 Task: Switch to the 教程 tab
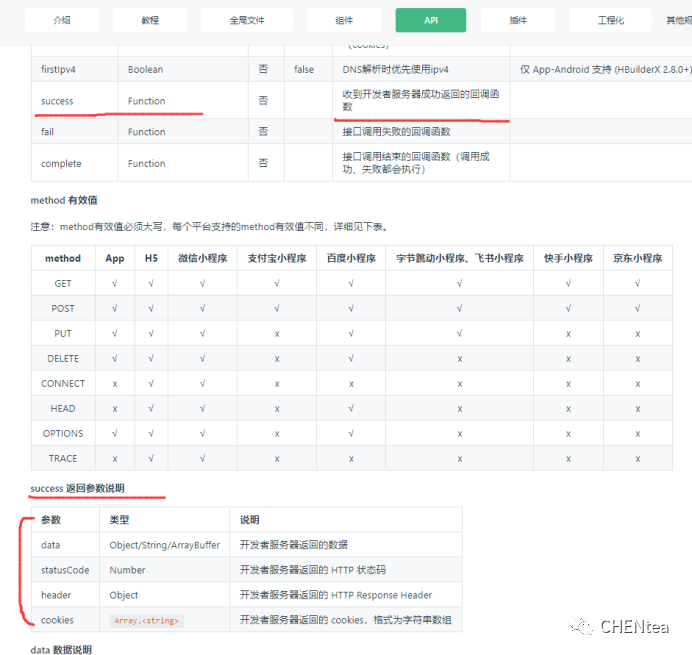coord(148,20)
